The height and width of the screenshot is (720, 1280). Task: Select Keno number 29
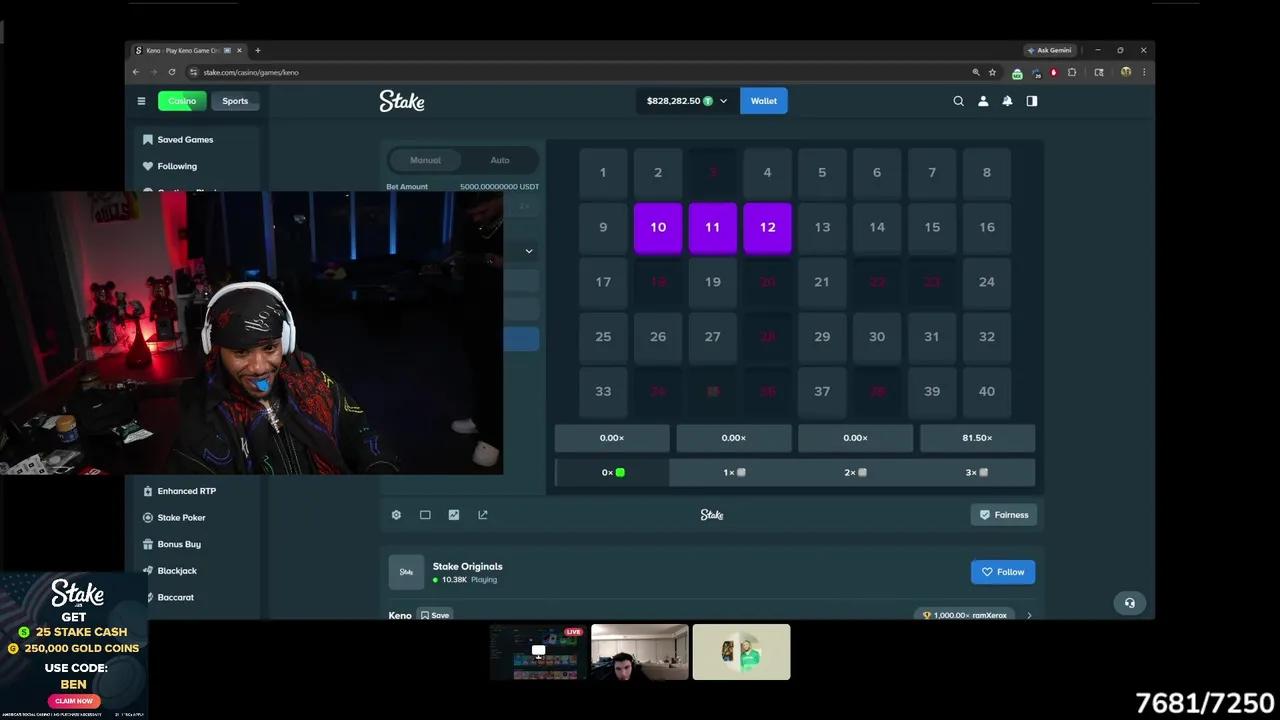822,337
